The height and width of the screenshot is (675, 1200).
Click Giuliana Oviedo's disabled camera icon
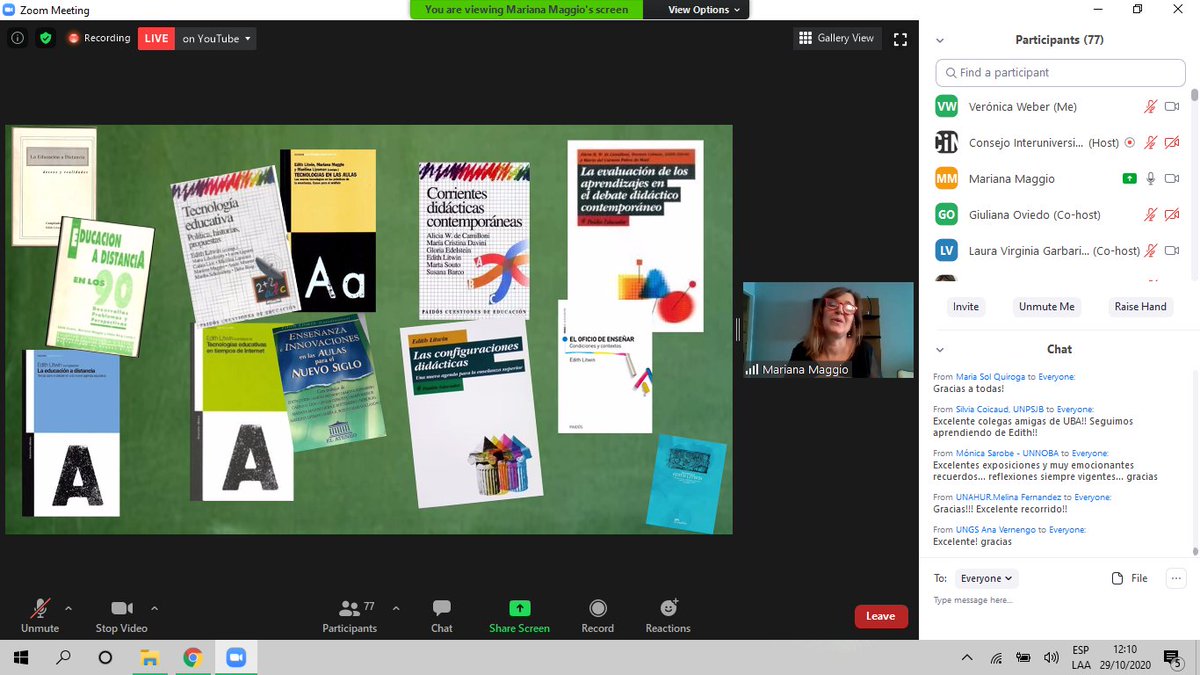click(x=1172, y=215)
